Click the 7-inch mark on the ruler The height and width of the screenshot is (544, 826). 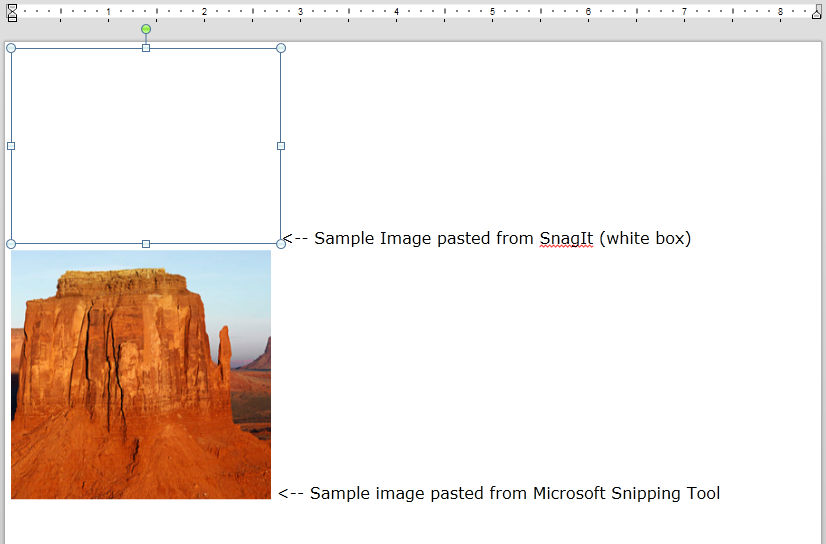point(684,12)
